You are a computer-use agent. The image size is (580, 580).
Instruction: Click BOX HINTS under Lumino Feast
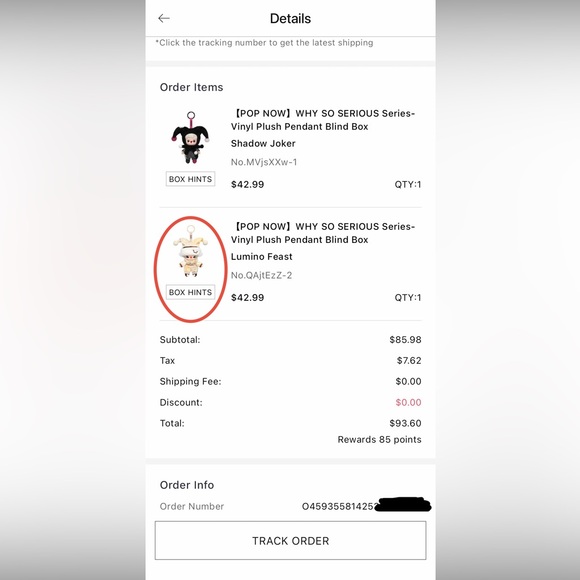coord(190,292)
